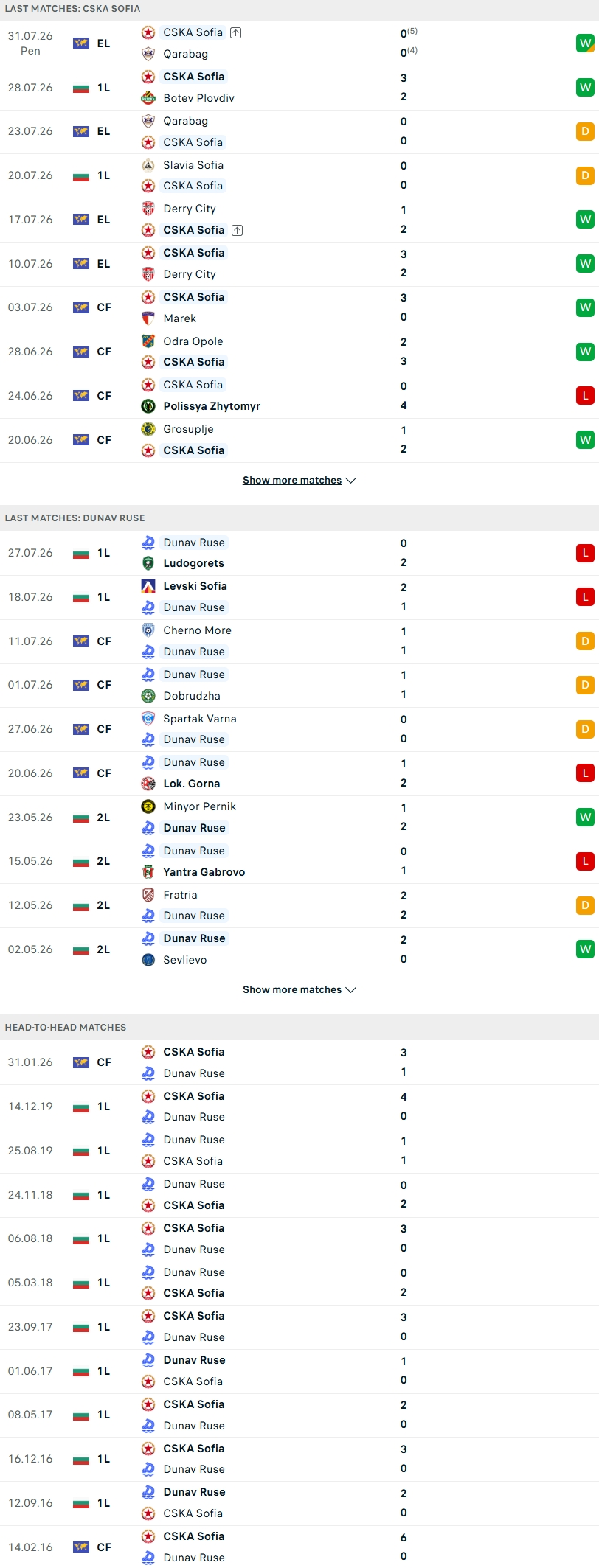Click the Botev Plovdiv club crest
The image size is (599, 1568).
[x=148, y=98]
